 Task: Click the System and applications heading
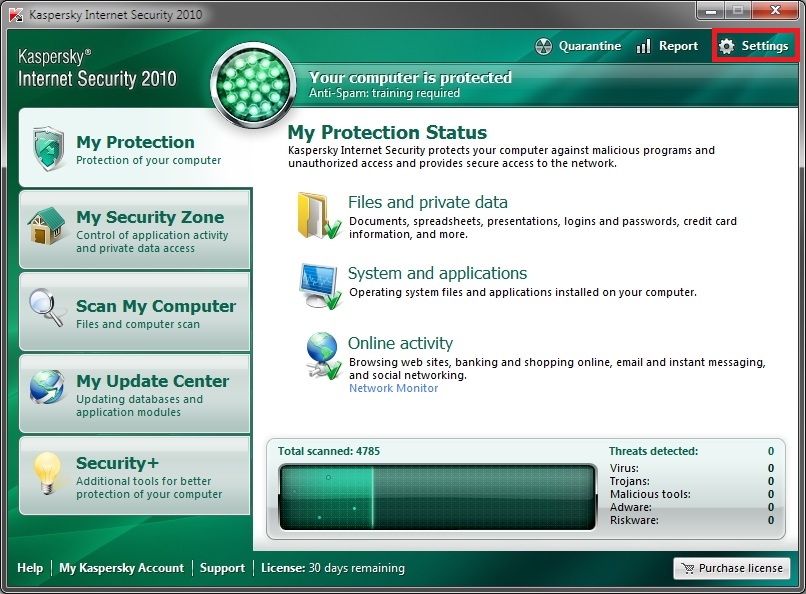pyautogui.click(x=437, y=273)
